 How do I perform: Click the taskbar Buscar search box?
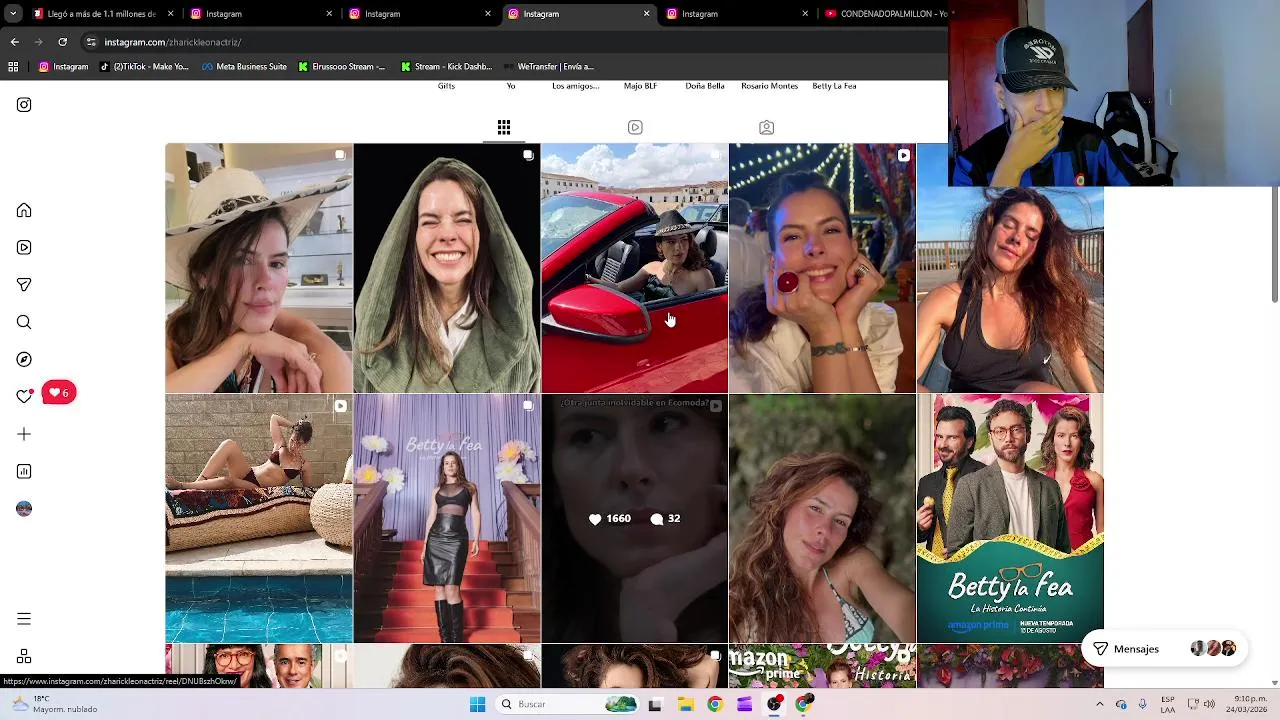point(566,704)
